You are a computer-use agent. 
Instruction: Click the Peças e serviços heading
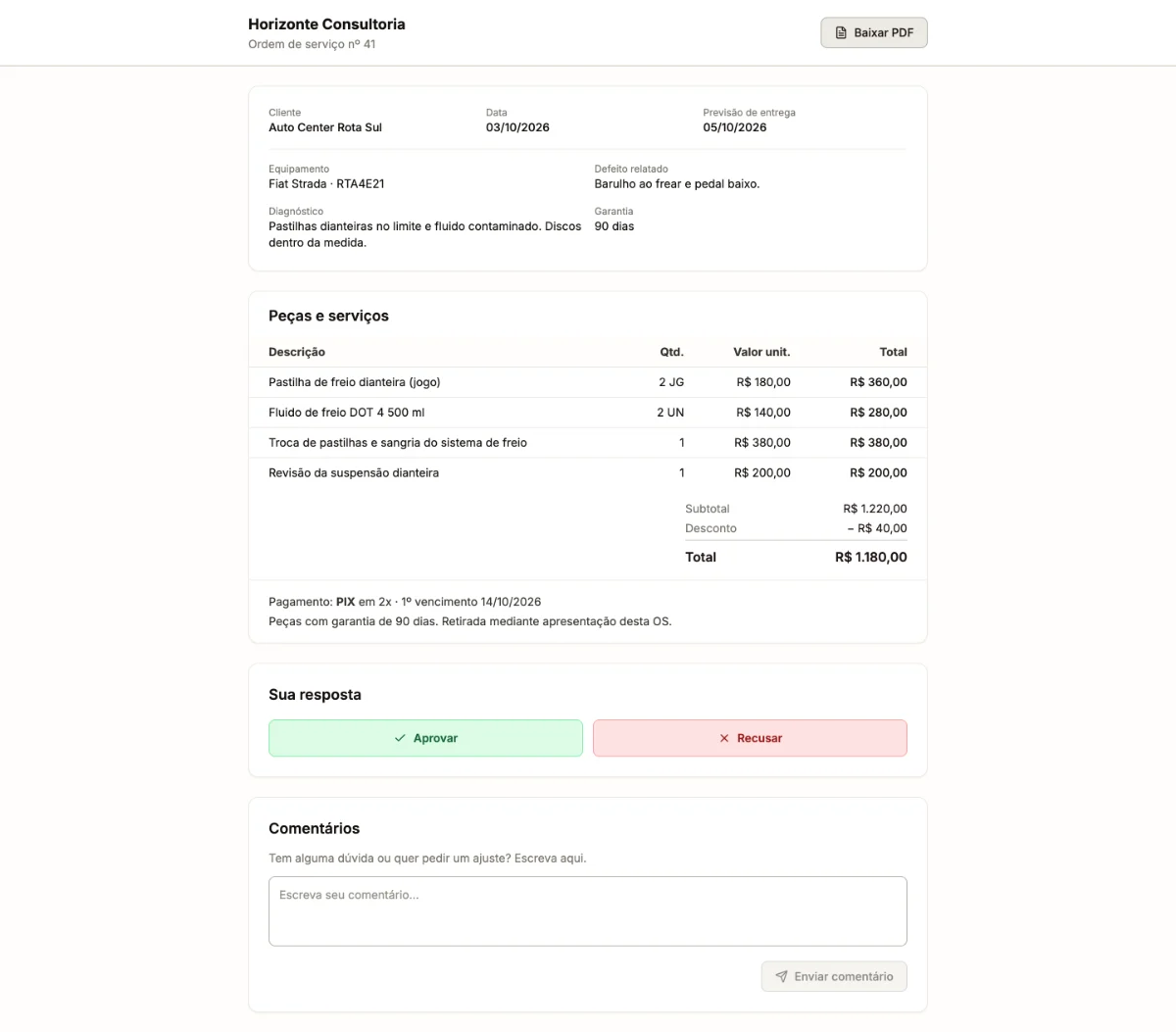(328, 316)
